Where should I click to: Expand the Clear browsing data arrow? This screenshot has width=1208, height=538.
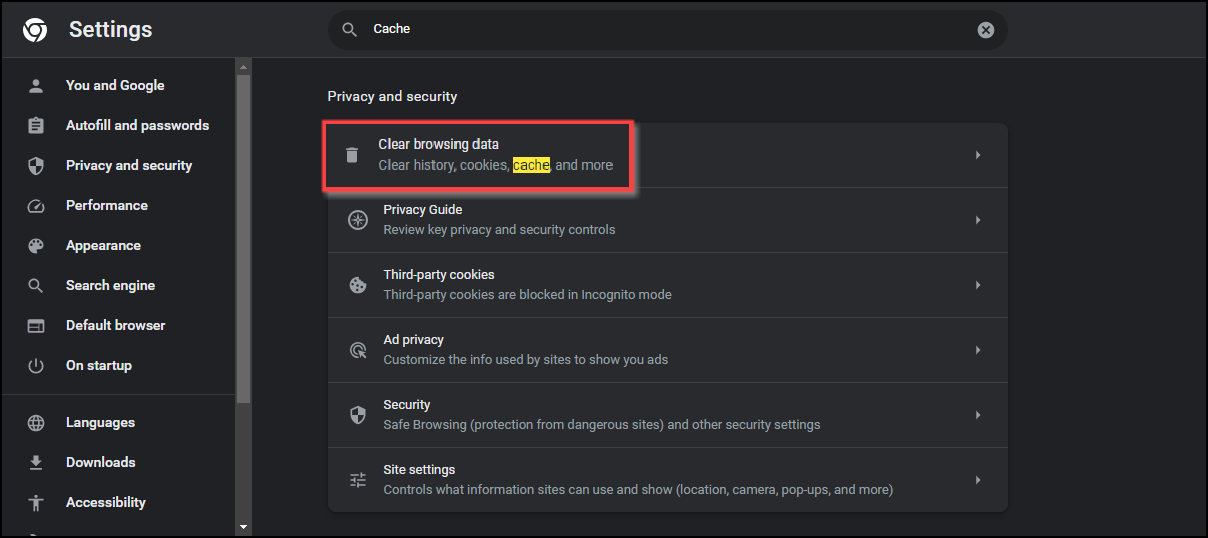(x=978, y=155)
